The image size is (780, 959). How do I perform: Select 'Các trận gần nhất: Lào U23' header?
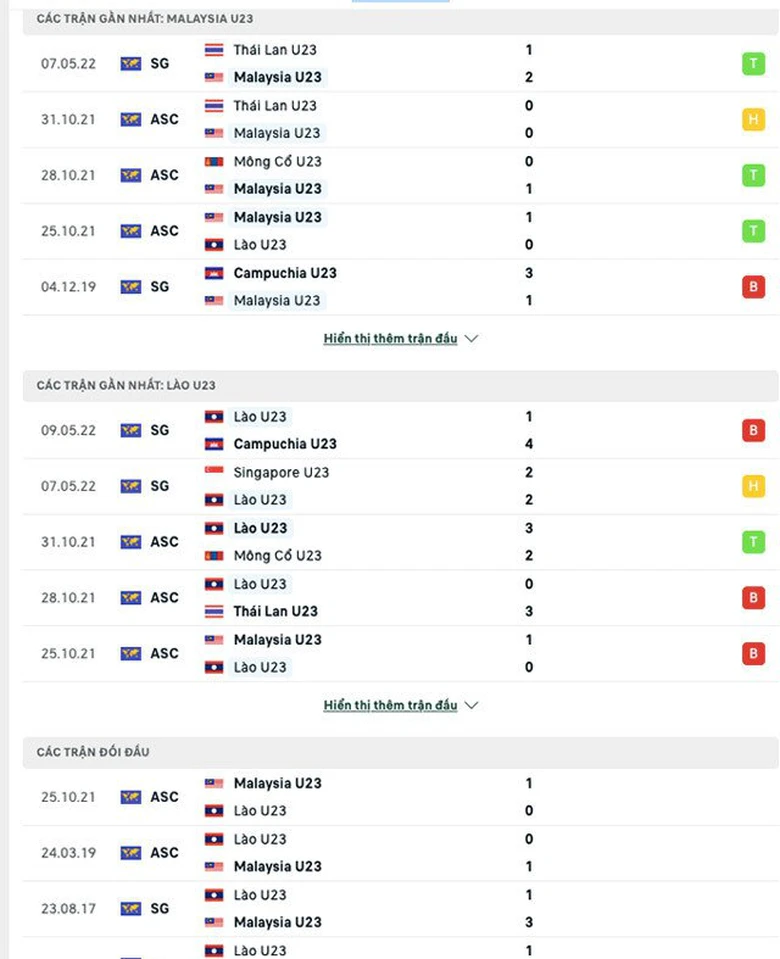coord(126,385)
